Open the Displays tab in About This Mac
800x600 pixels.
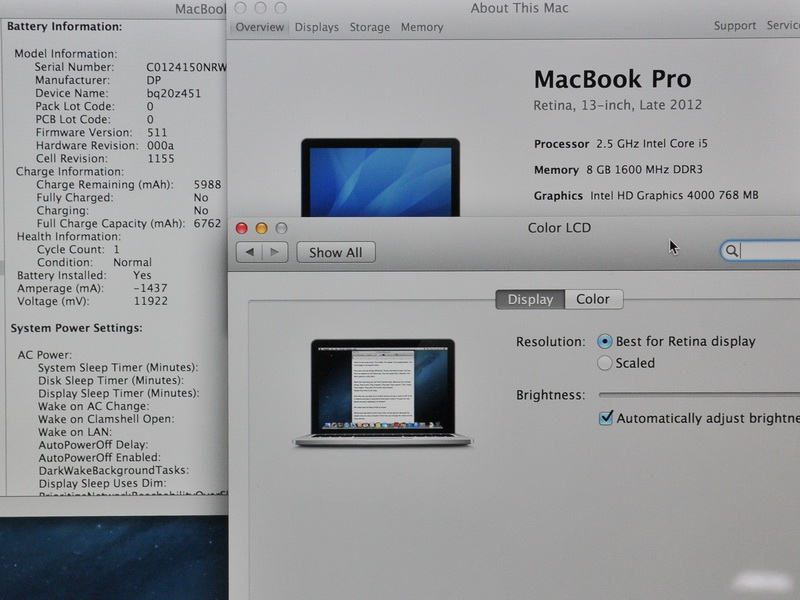point(316,27)
